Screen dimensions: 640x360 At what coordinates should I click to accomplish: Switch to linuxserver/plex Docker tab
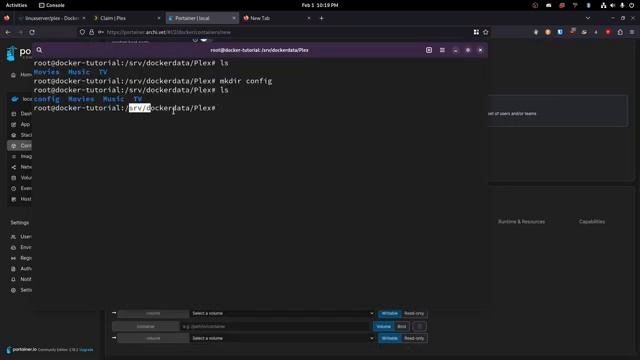tap(52, 18)
